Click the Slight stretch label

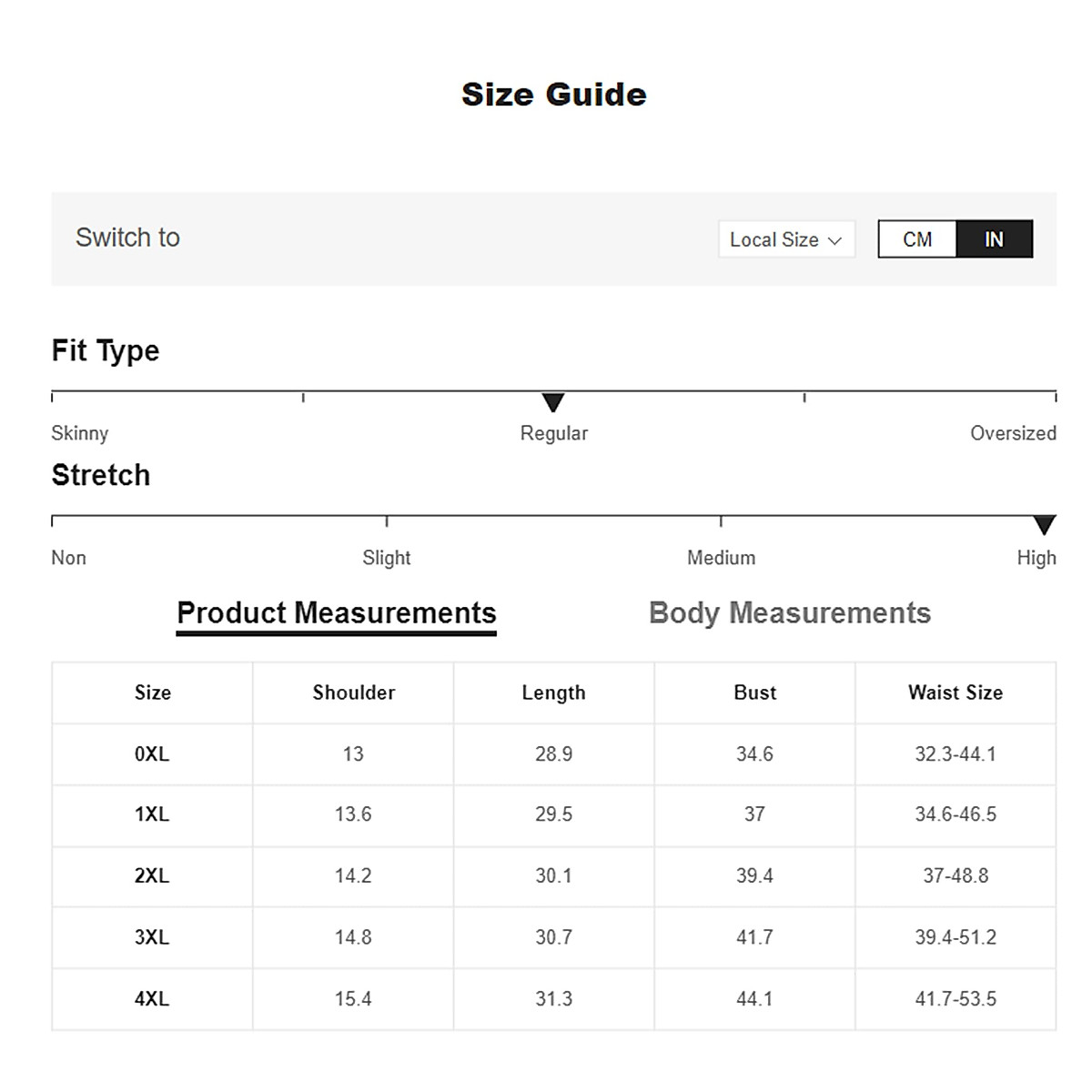[x=387, y=558]
